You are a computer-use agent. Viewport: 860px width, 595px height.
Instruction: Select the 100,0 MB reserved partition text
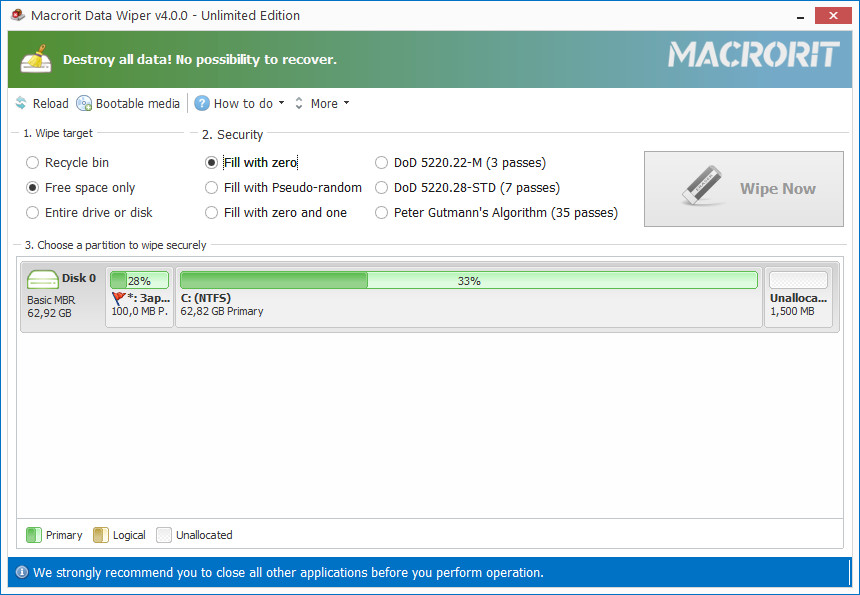tap(140, 311)
